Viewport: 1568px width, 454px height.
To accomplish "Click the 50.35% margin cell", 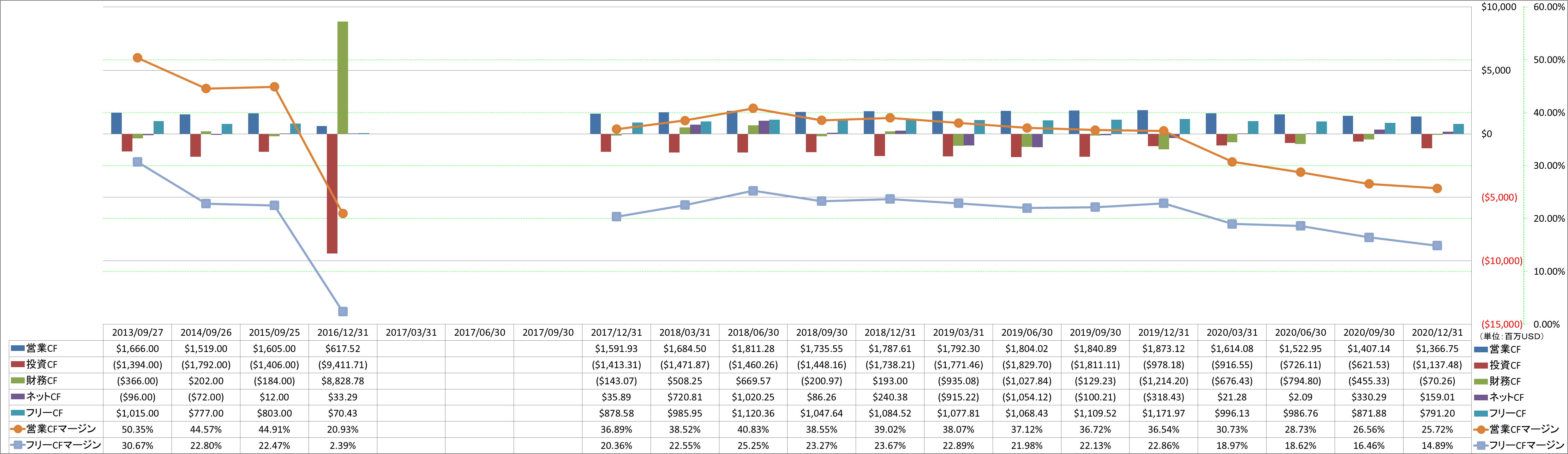I will coord(138,429).
